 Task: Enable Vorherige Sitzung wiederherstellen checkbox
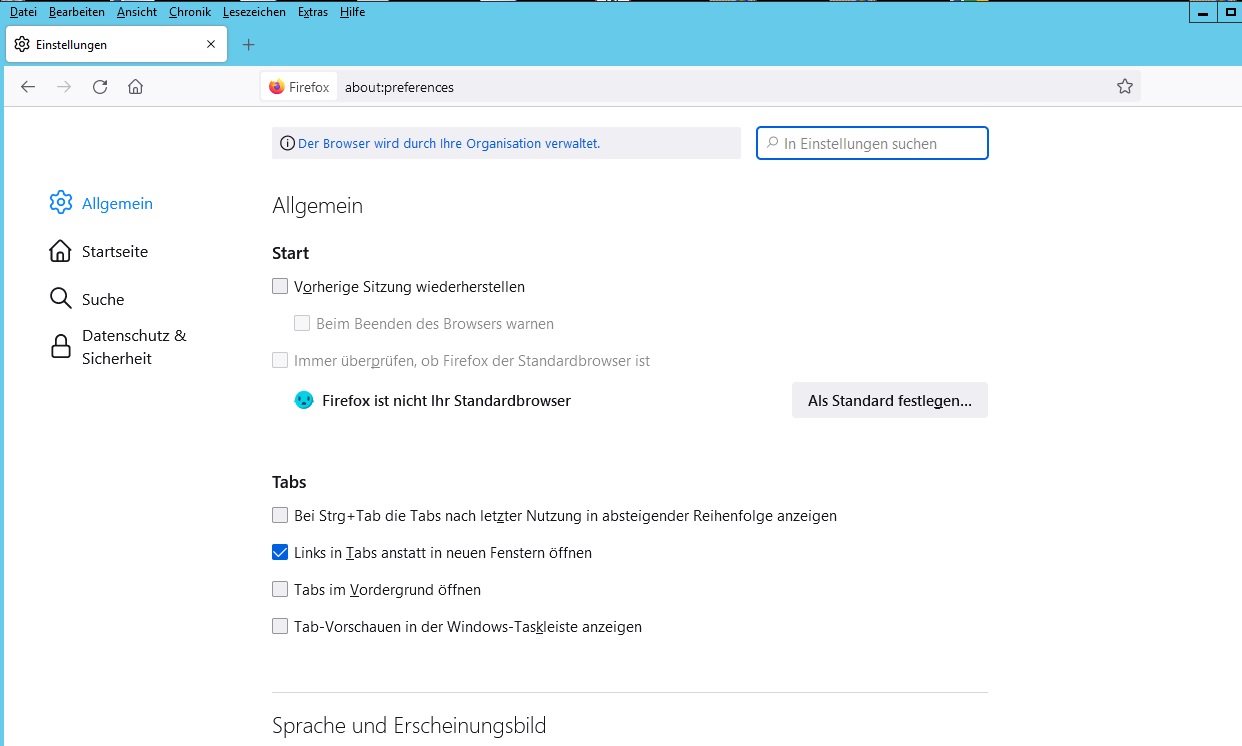280,287
